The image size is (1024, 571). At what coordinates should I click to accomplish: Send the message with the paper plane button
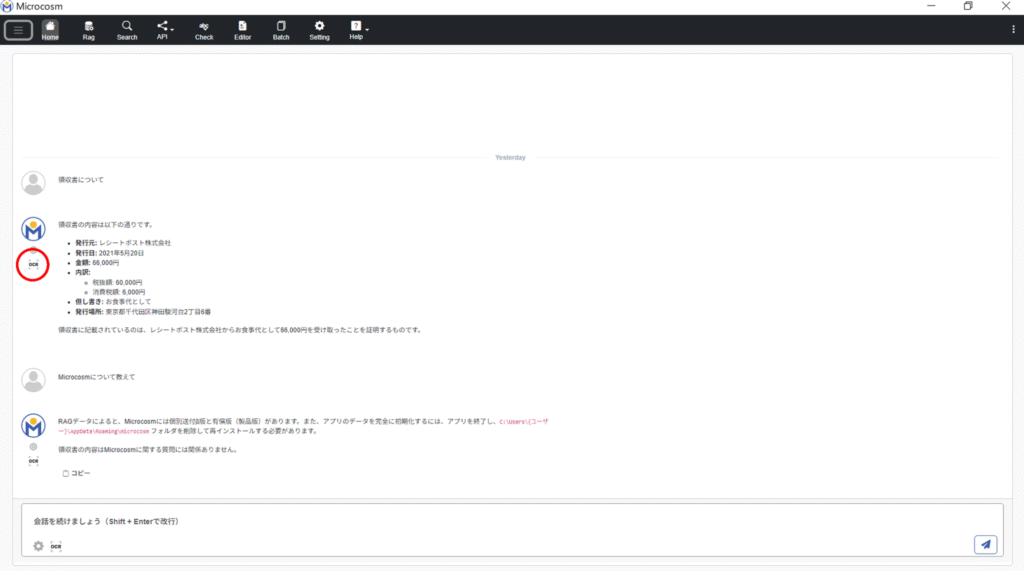(986, 544)
